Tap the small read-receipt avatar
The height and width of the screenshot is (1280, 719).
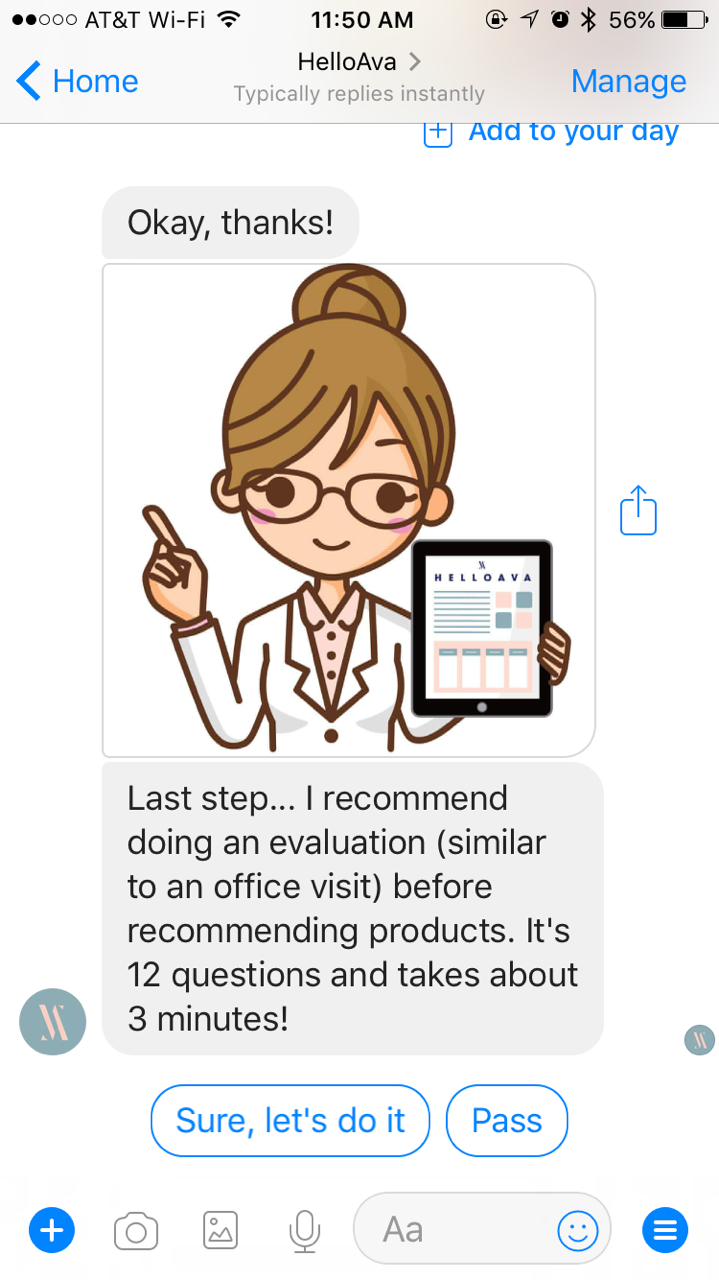(x=700, y=1040)
